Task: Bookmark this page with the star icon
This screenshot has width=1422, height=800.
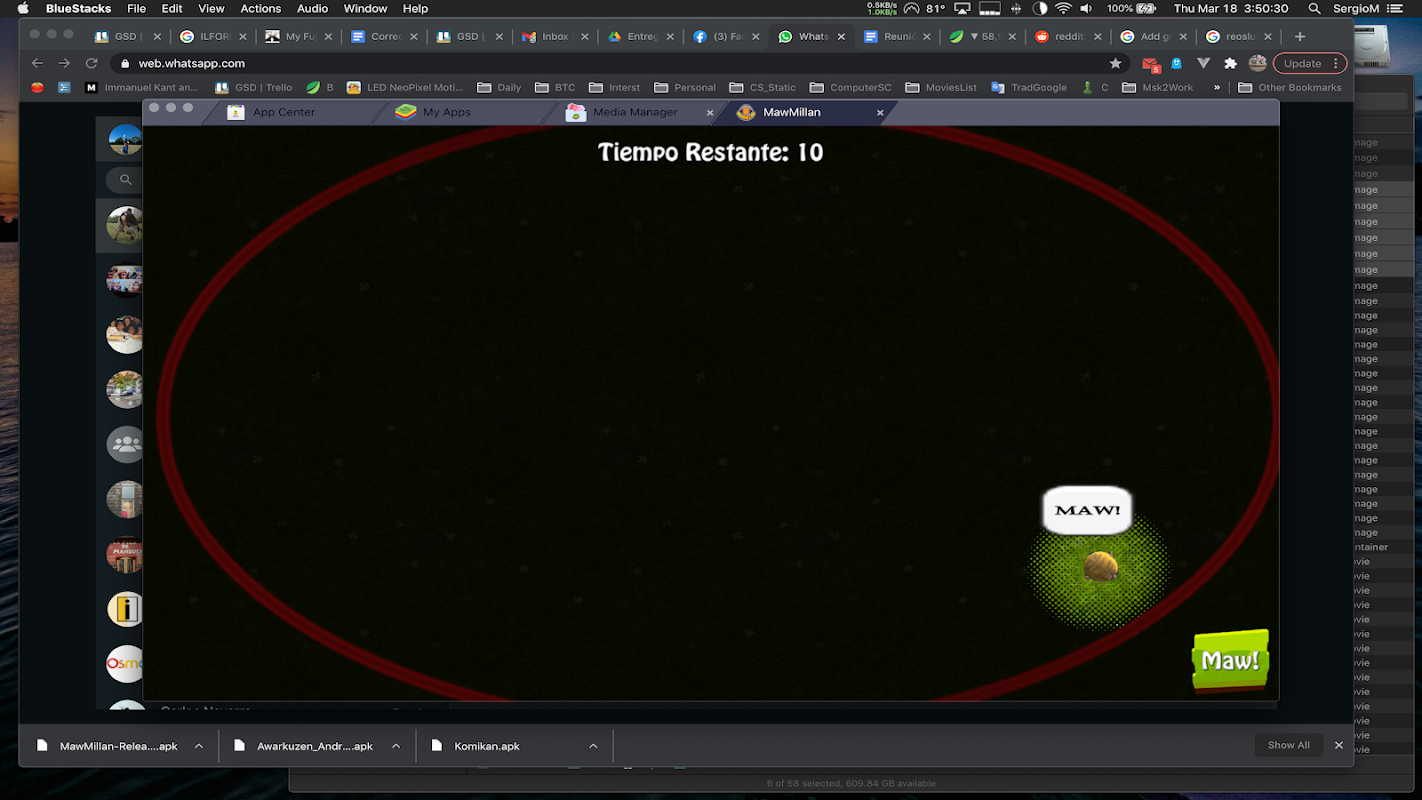Action: pyautogui.click(x=1115, y=63)
